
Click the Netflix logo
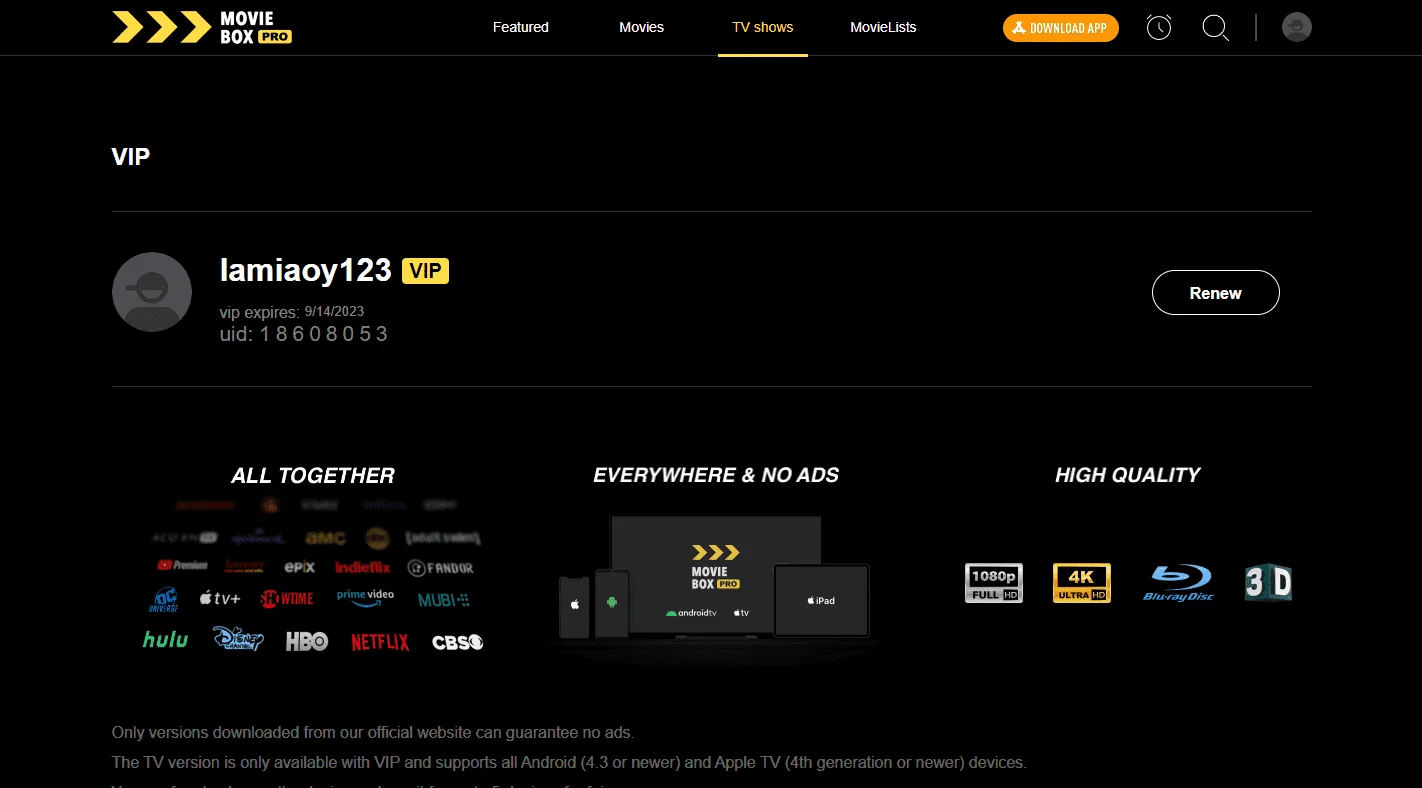(x=380, y=642)
